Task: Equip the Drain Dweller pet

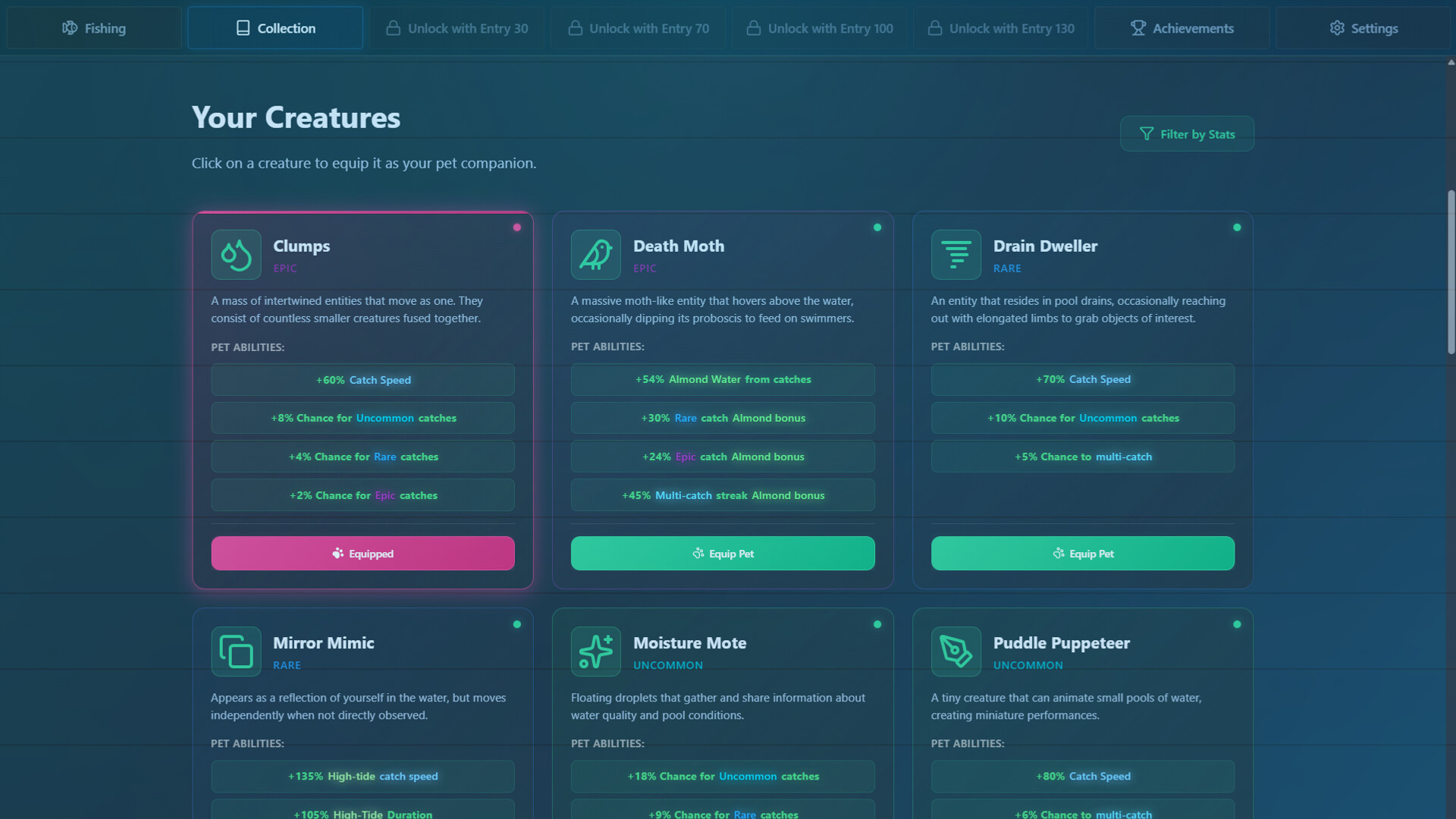Action: tap(1082, 554)
